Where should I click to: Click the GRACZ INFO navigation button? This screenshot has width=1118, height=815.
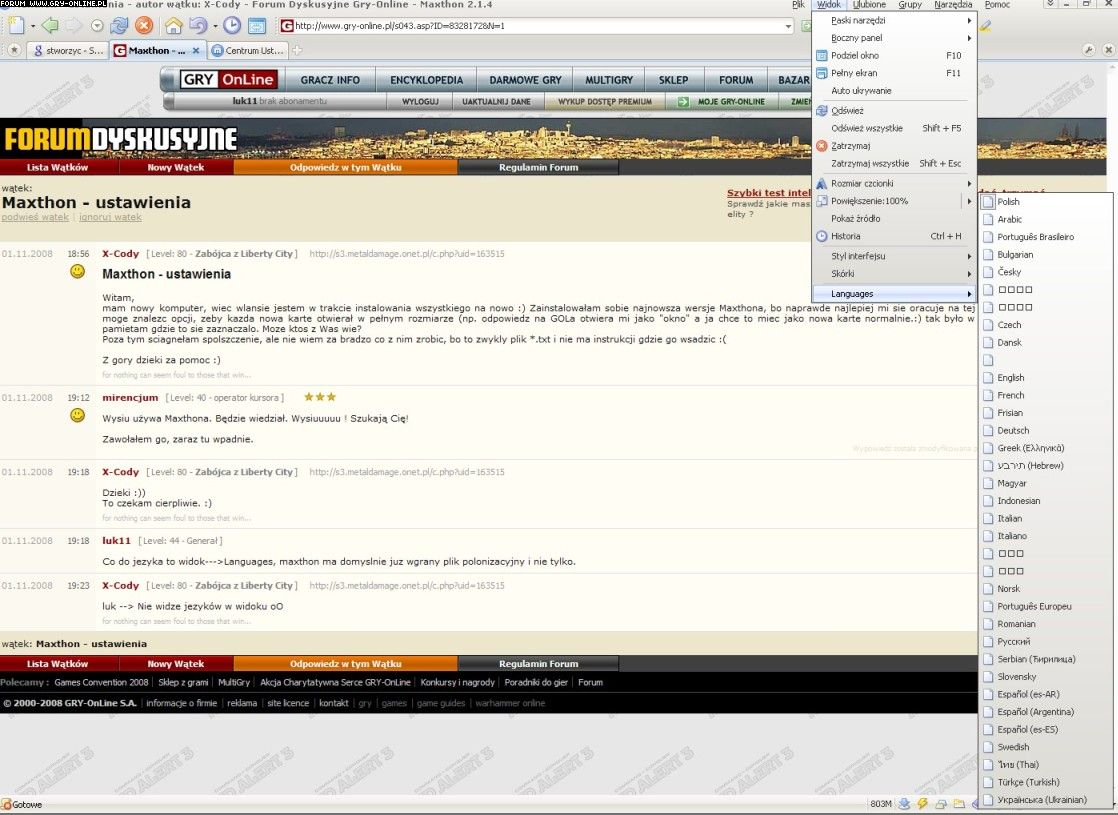tap(330, 80)
